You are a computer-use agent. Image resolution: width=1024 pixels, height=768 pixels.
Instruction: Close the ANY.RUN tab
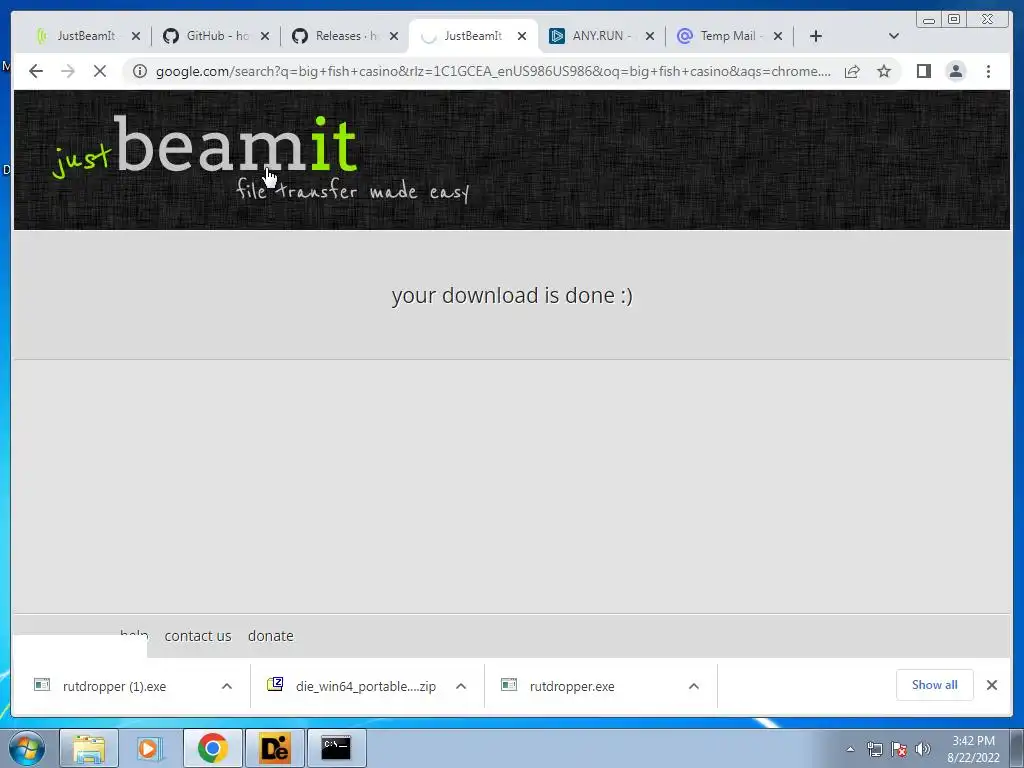click(650, 36)
